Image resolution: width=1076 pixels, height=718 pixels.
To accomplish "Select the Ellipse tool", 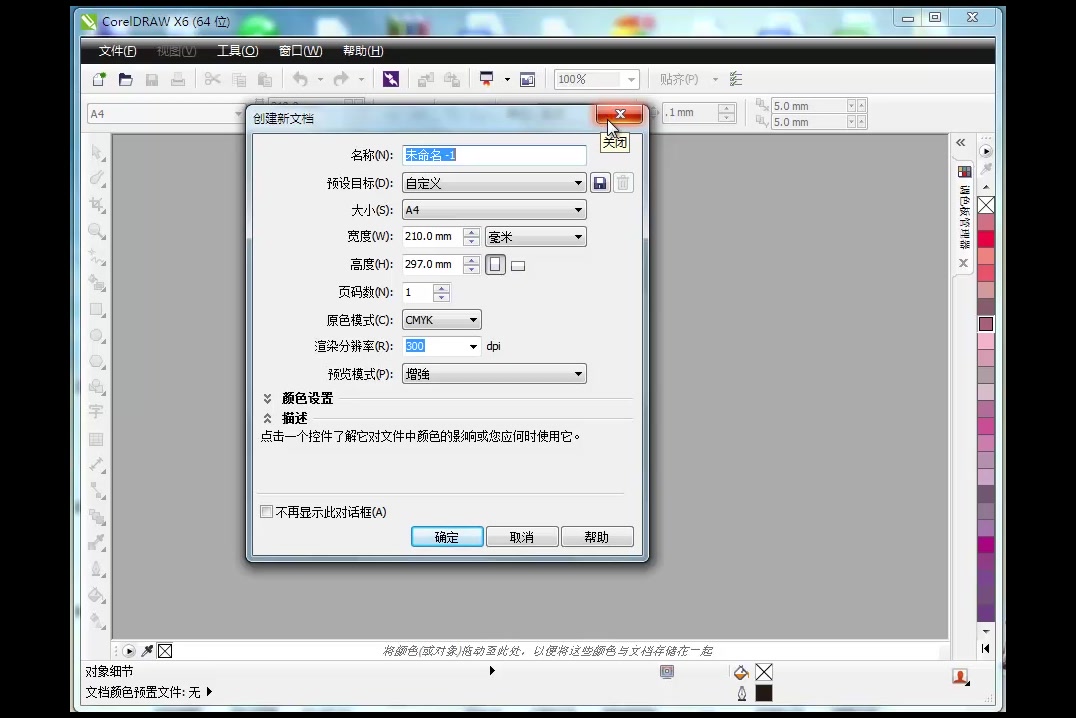I will (96, 336).
